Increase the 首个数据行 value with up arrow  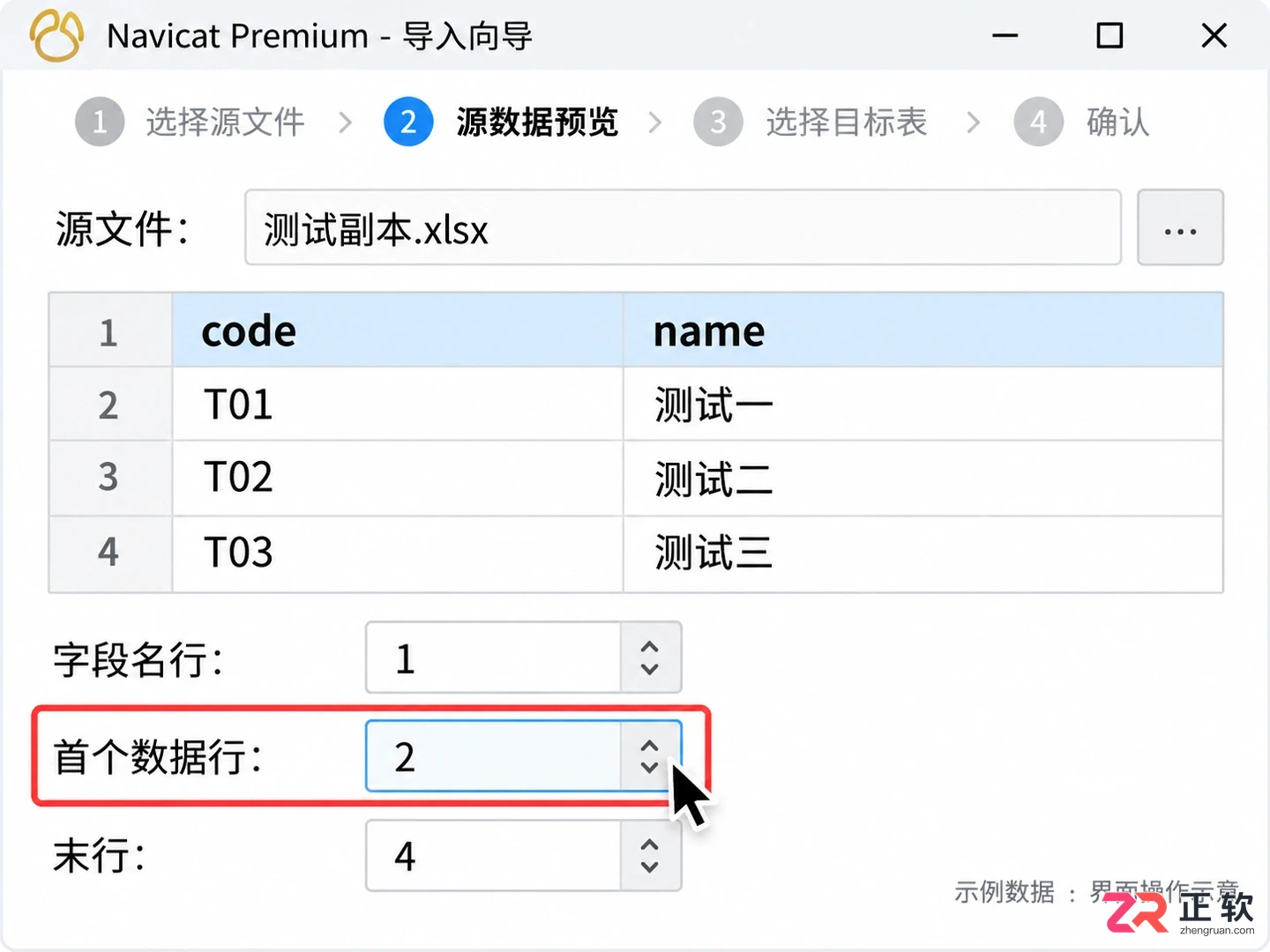(650, 746)
